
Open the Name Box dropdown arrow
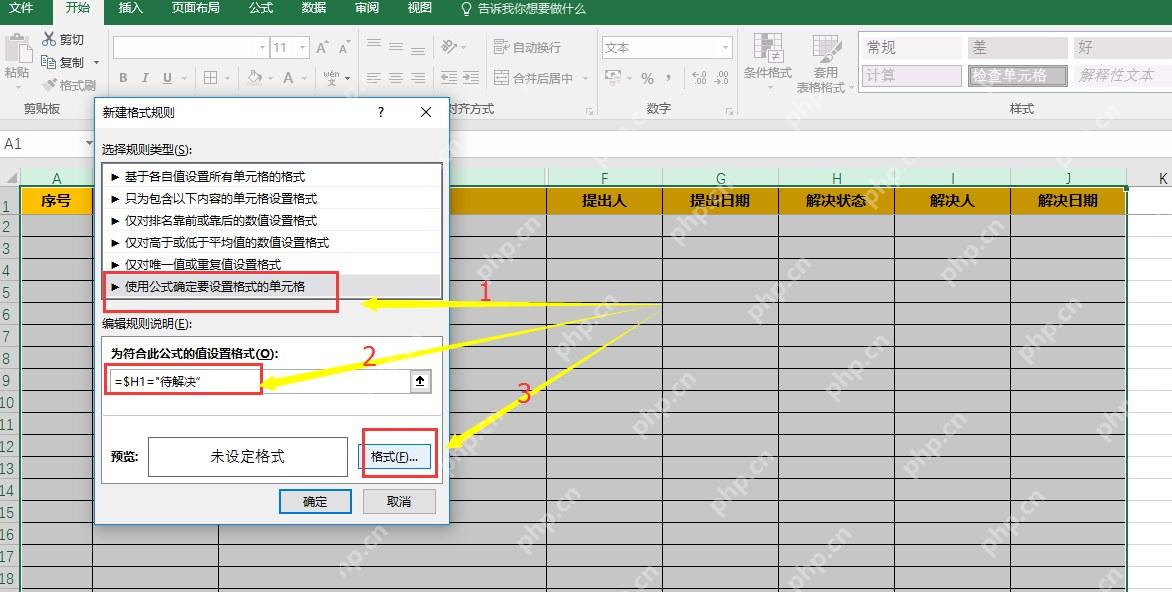click(x=90, y=144)
